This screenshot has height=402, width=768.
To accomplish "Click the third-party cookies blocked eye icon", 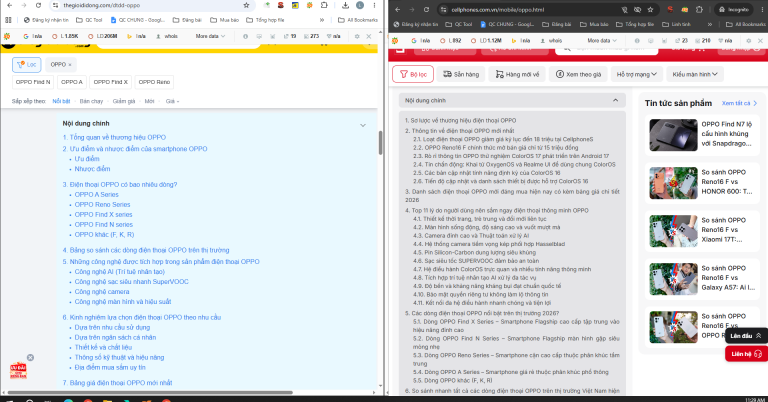I will [x=637, y=10].
